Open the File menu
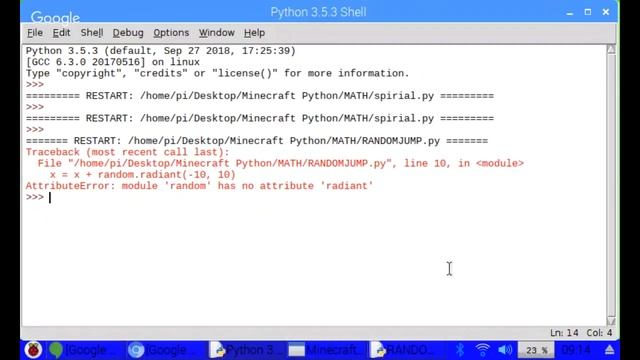 pos(35,33)
